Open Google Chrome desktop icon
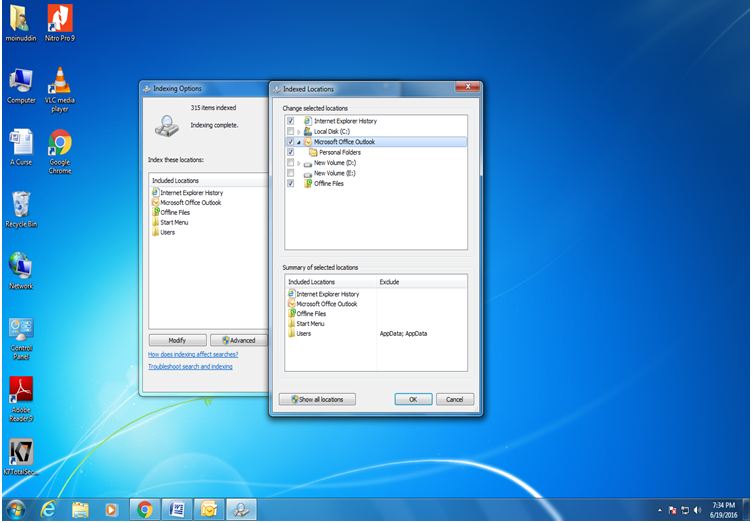The image size is (753, 523). (x=60, y=151)
